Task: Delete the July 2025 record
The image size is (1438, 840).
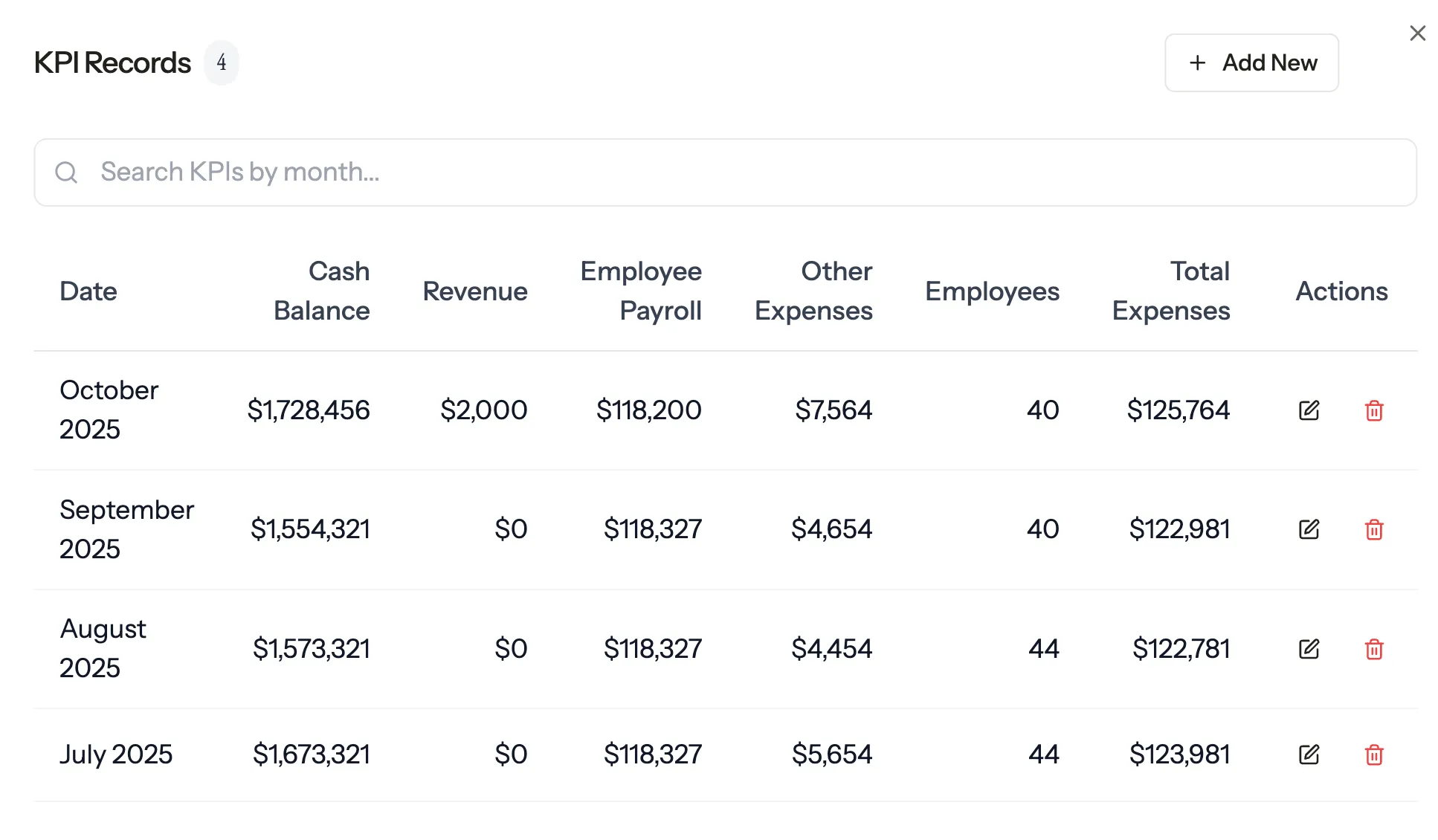Action: (x=1374, y=755)
